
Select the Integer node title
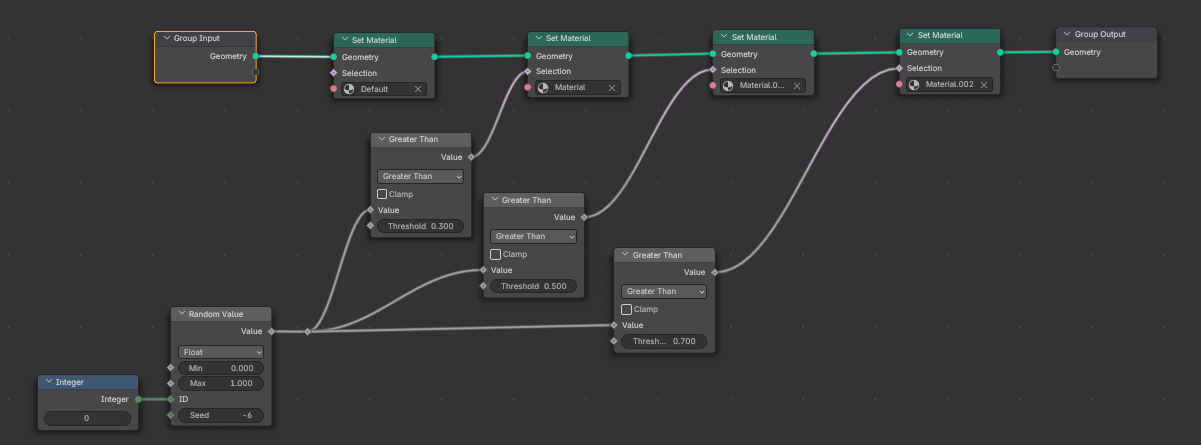[70, 382]
